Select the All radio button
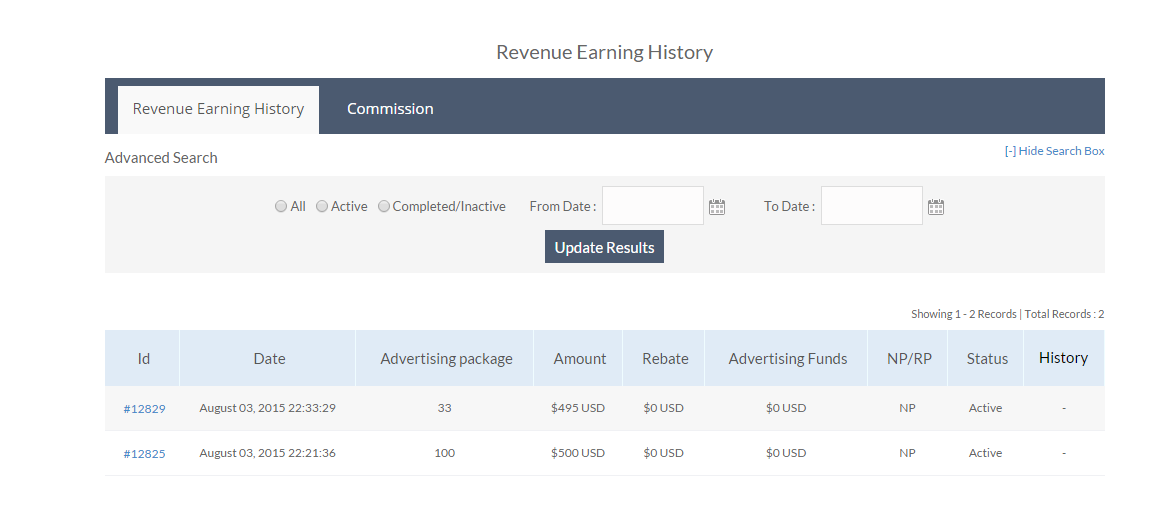This screenshot has height=510, width=1164. [281, 207]
